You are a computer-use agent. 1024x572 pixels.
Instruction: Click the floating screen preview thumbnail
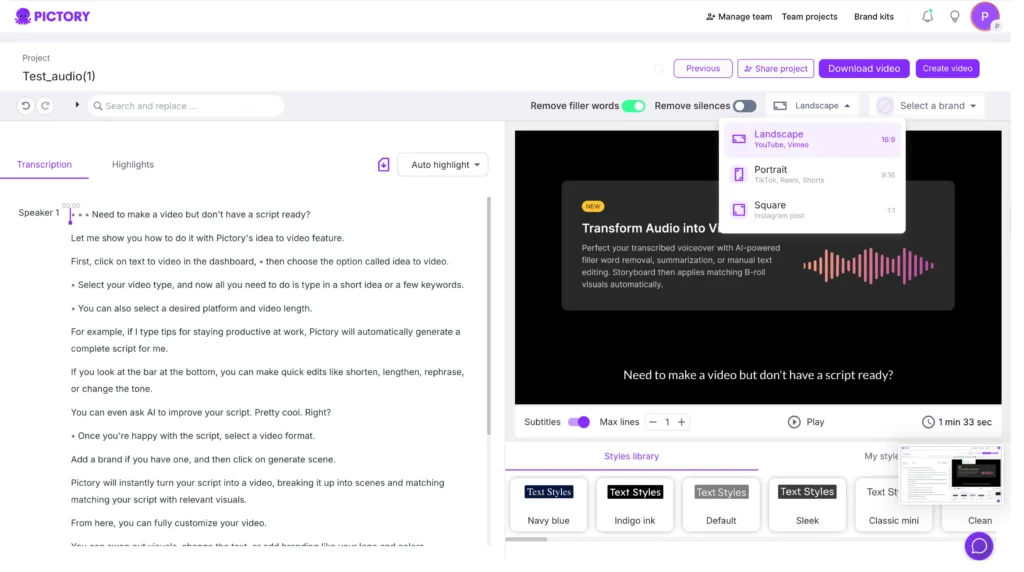pyautogui.click(x=950, y=475)
